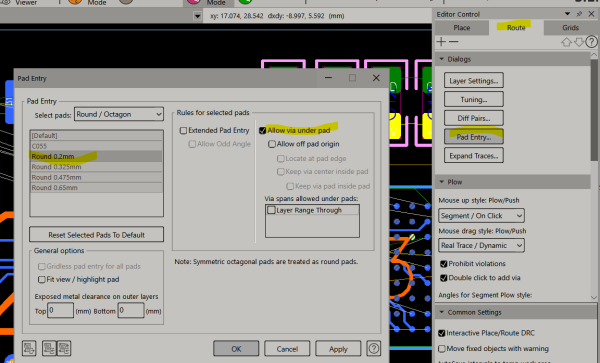Image resolution: width=600 pixels, height=363 pixels.
Task: Click Reset Selected Pads To Default
Action: pos(96,235)
